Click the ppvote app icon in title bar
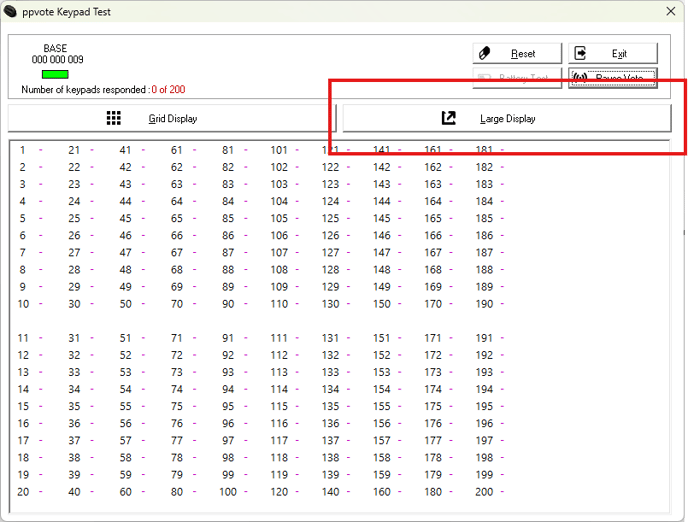 tap(11, 11)
